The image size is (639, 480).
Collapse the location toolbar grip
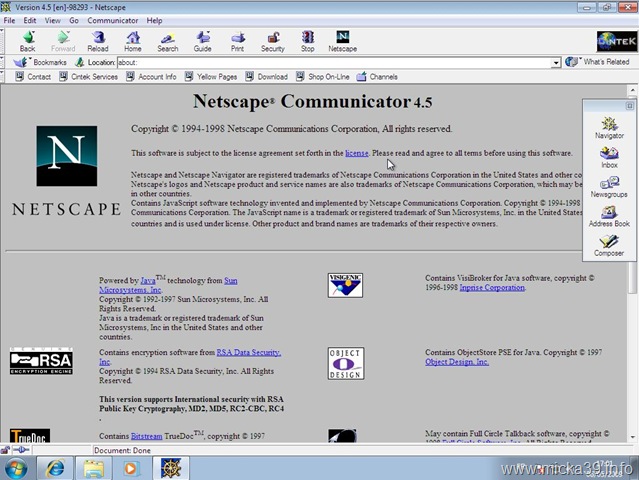click(2, 62)
